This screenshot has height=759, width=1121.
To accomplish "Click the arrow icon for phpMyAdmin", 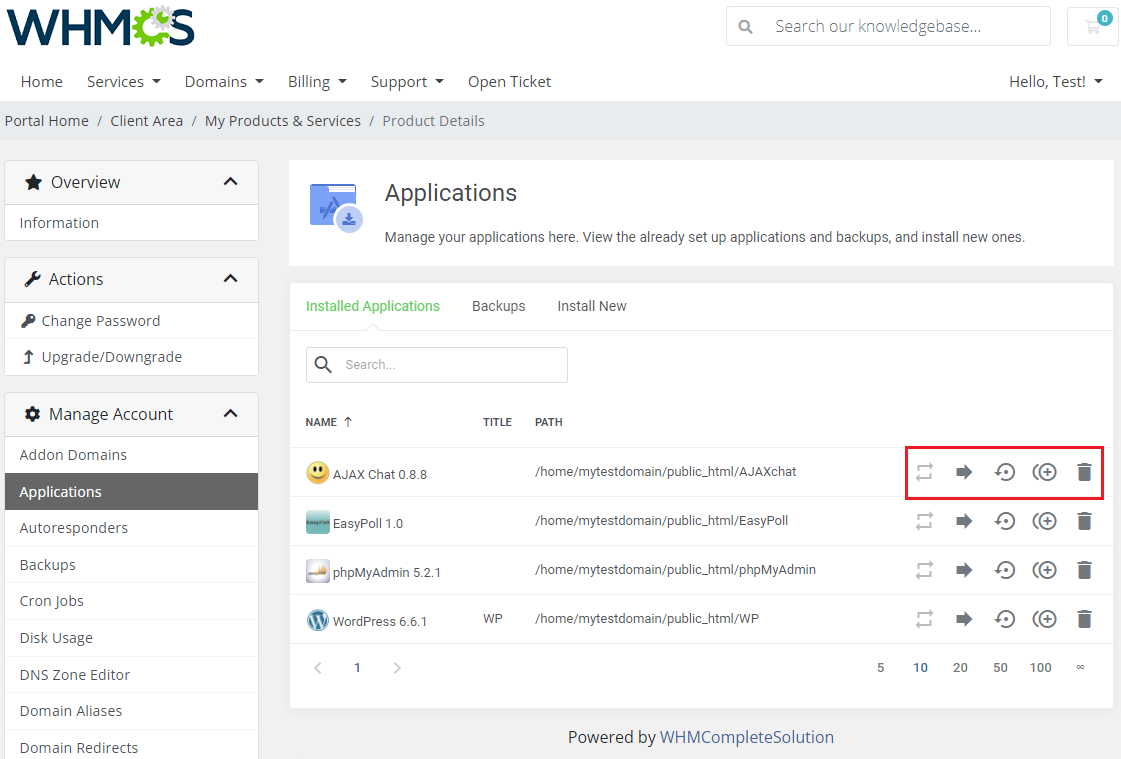I will 964,570.
